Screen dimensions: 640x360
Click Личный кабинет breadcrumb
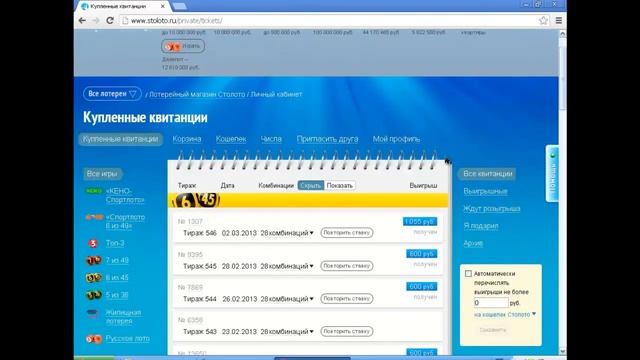coord(276,94)
